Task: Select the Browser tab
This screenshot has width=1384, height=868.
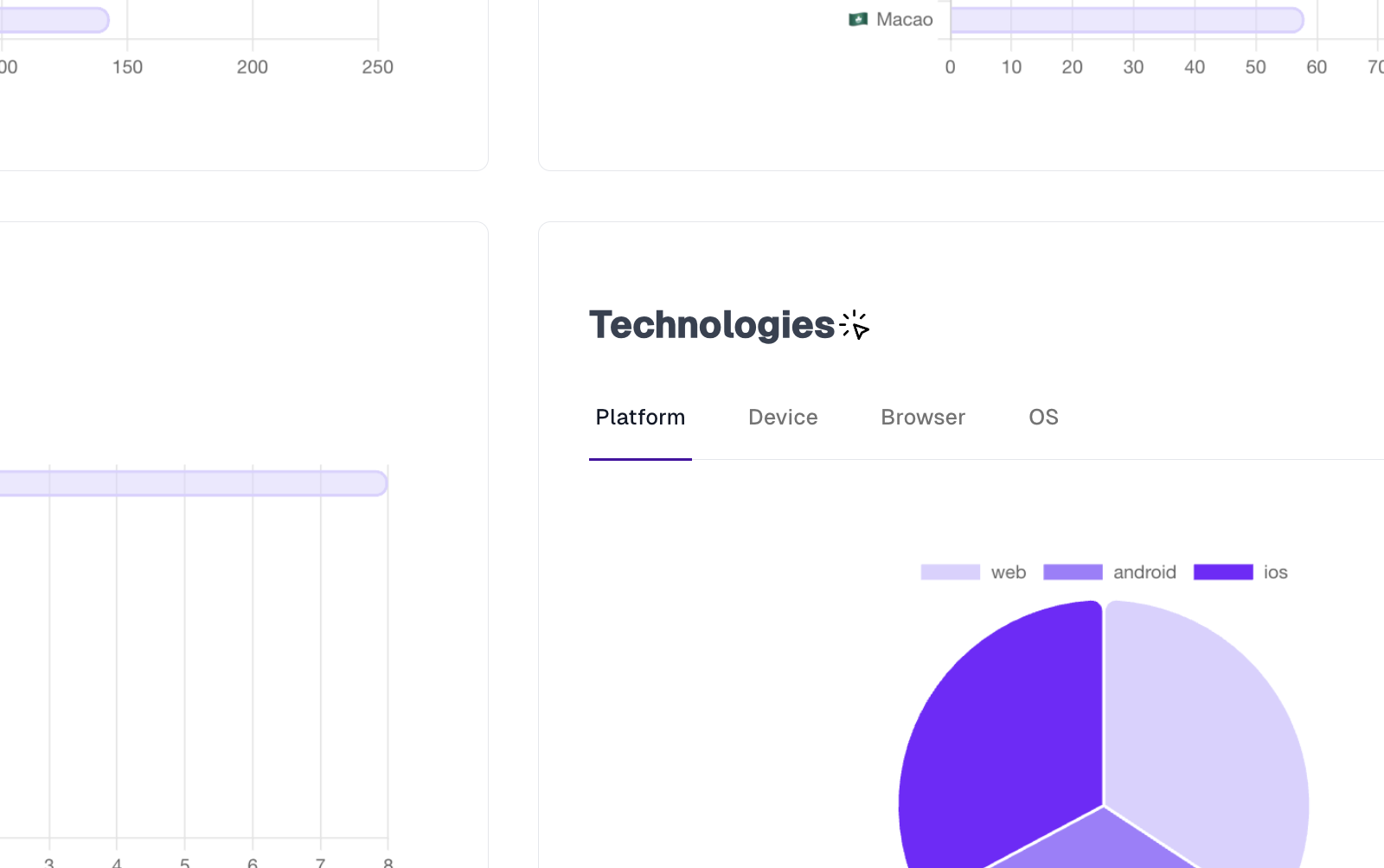Action: tap(923, 418)
